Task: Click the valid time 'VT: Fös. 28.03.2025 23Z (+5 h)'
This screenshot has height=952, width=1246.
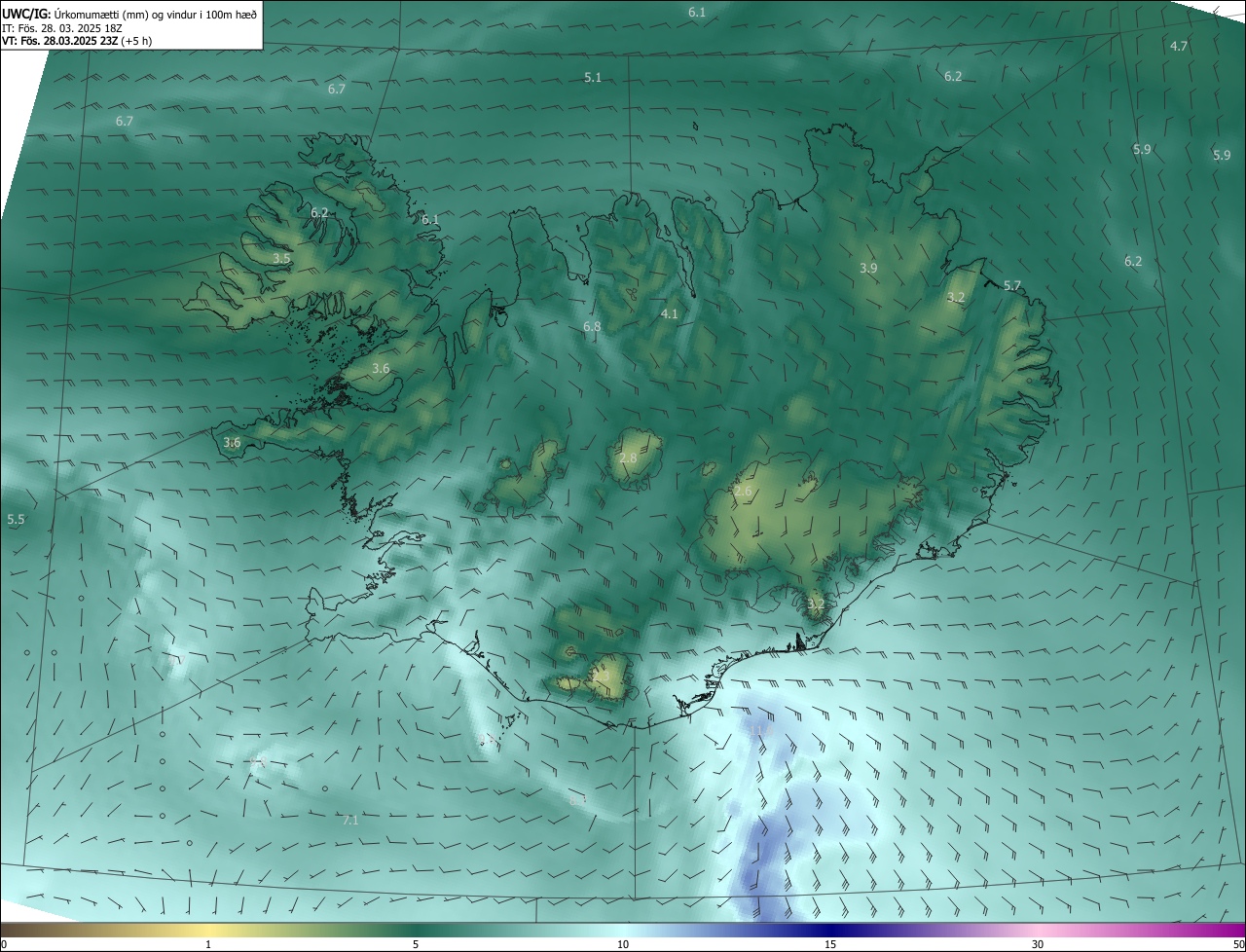Action: tap(77, 41)
